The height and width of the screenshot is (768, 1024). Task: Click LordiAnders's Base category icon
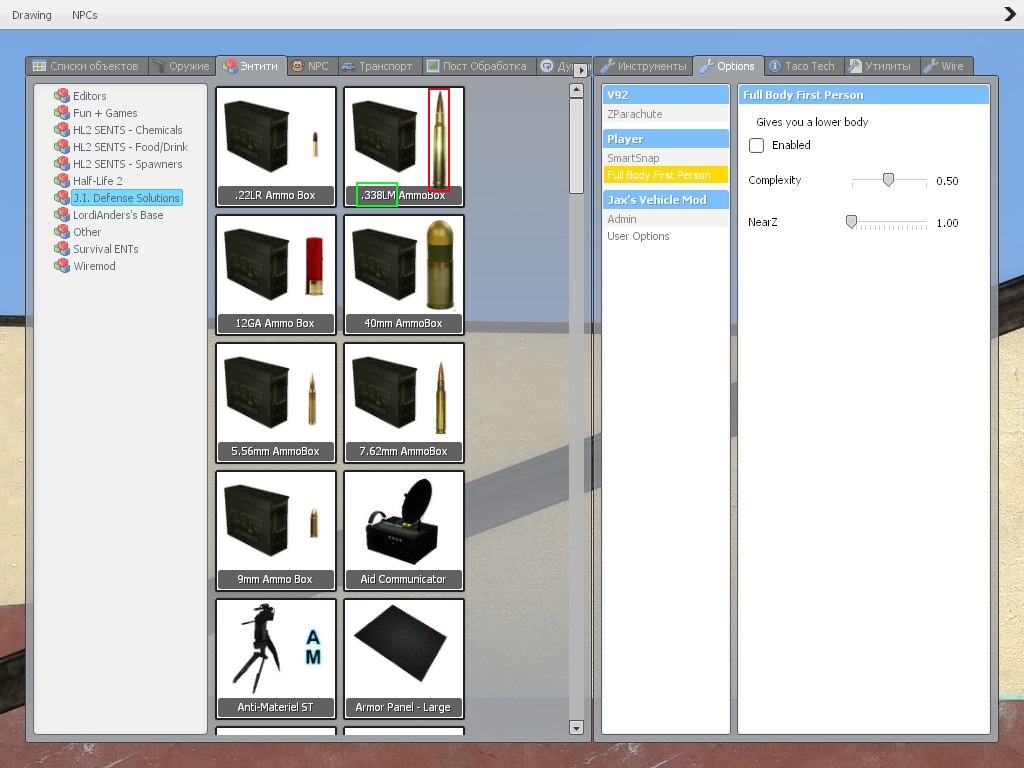click(x=62, y=215)
